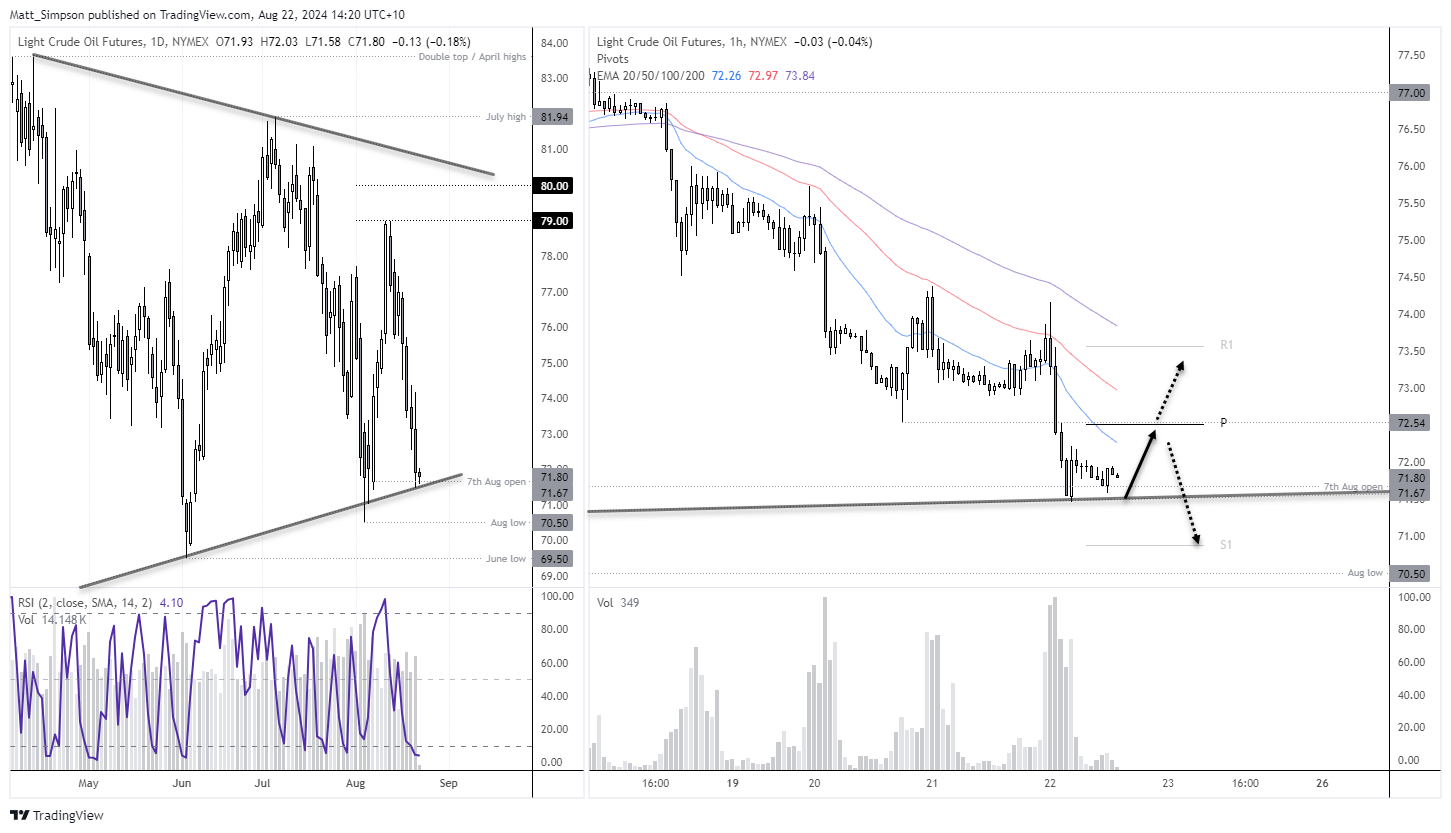Click the Pivots indicator legend
Screen dimensions: 1451x833
(613, 59)
